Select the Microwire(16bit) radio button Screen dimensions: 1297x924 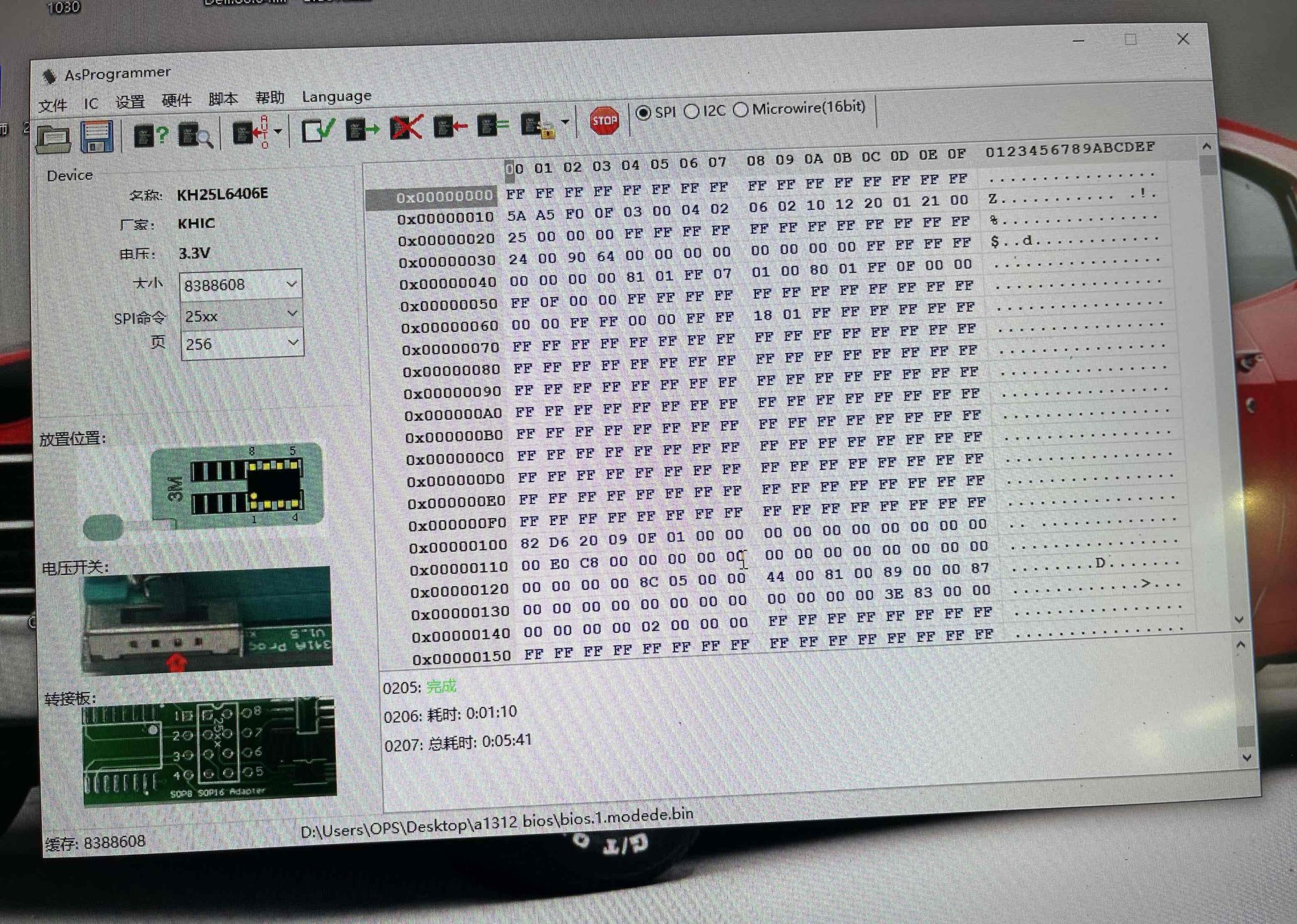(x=741, y=110)
